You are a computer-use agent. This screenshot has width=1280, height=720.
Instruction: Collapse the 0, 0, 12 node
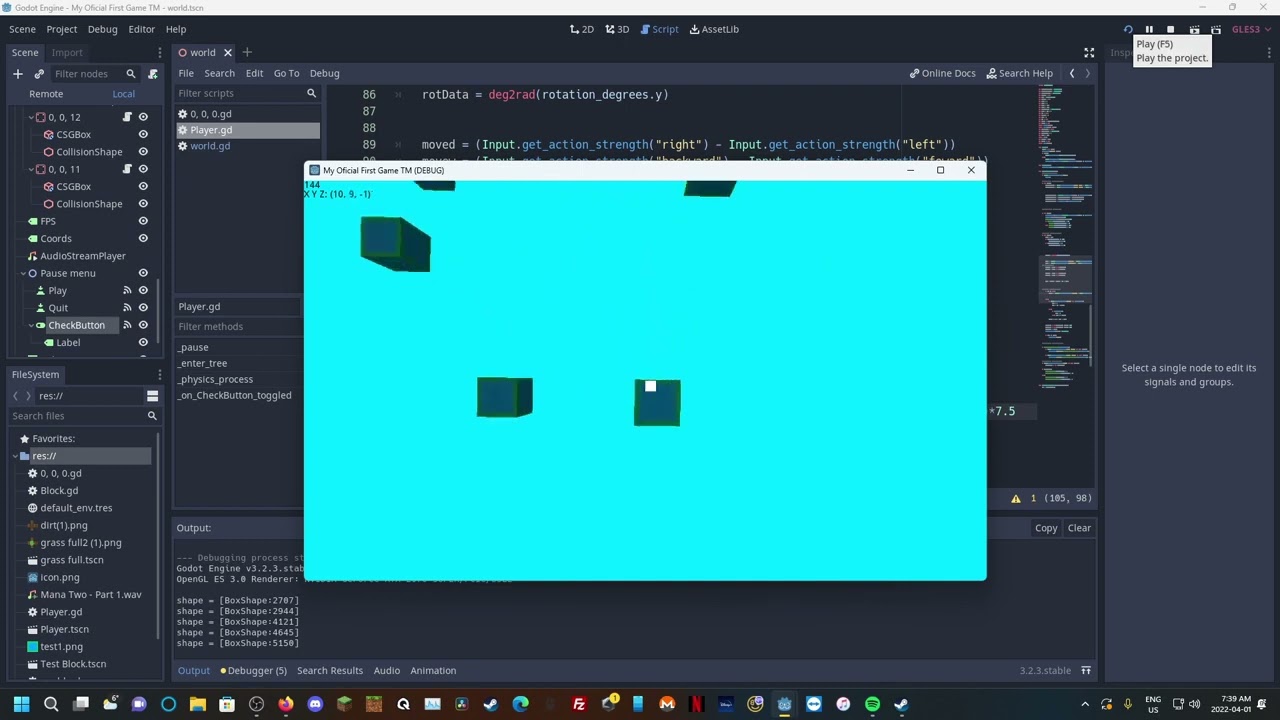(30, 117)
